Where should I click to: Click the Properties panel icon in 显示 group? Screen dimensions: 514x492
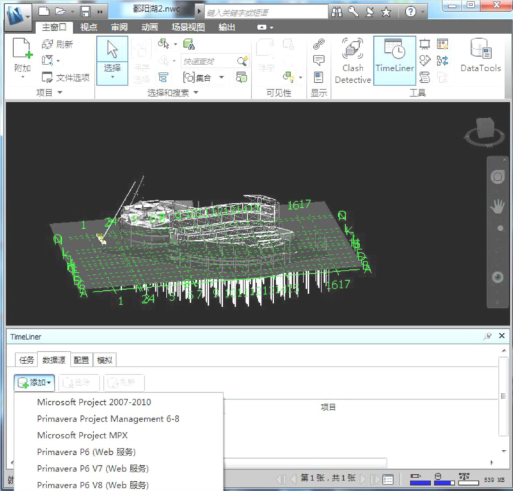point(318,77)
